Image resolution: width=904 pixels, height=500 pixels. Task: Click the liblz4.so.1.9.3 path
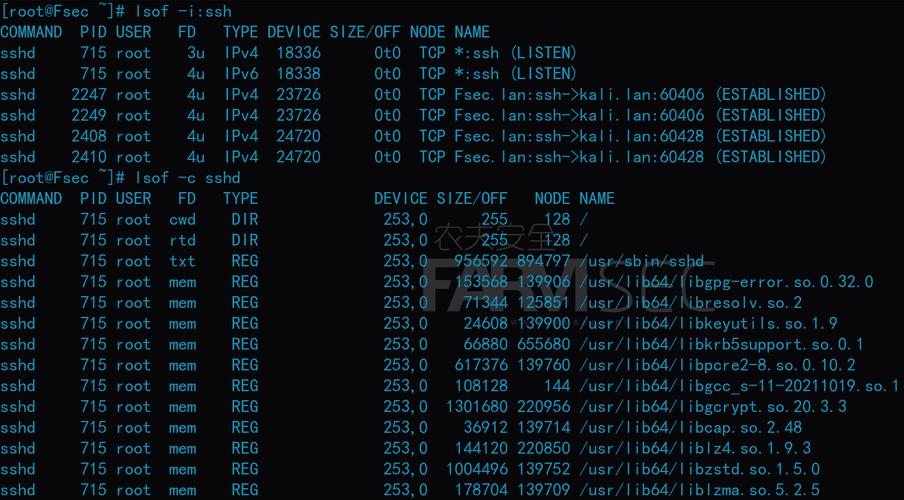point(695,448)
